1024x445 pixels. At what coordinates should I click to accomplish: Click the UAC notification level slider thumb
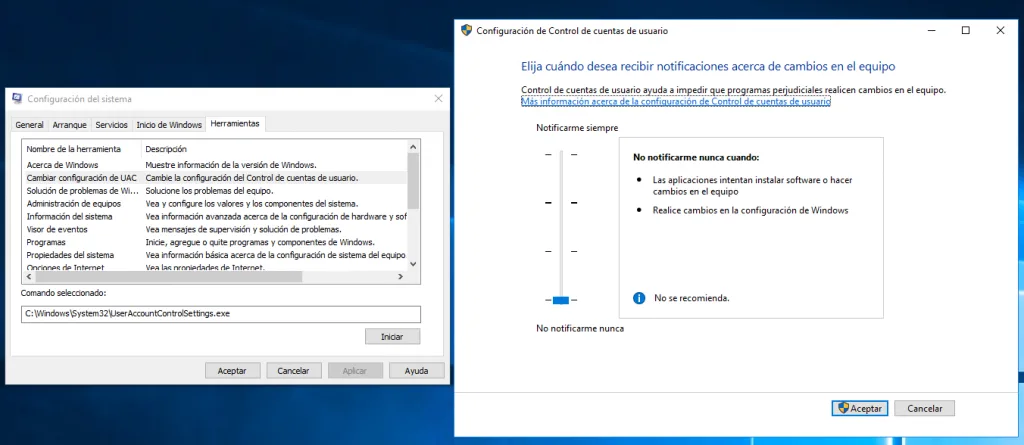point(561,300)
